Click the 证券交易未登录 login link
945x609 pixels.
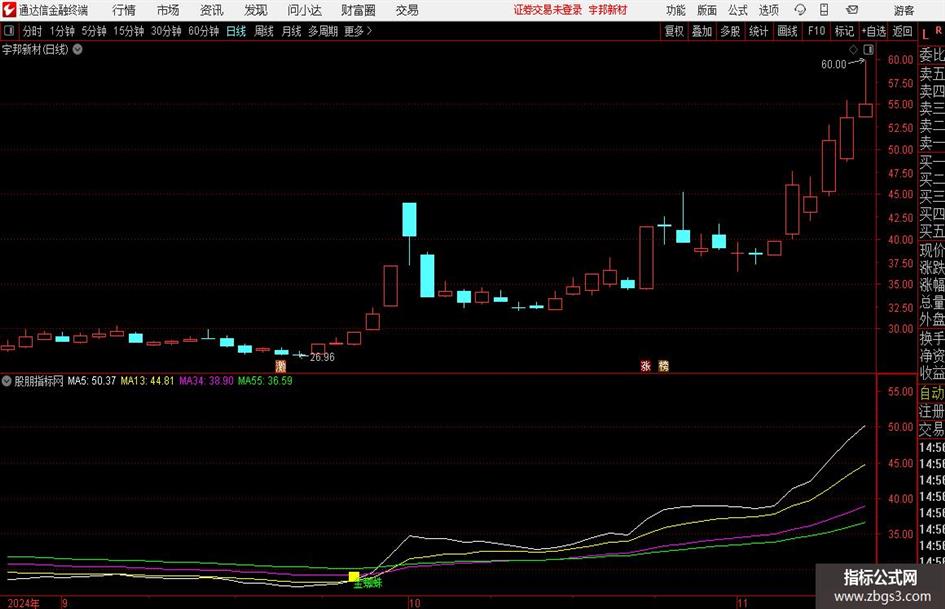[548, 10]
